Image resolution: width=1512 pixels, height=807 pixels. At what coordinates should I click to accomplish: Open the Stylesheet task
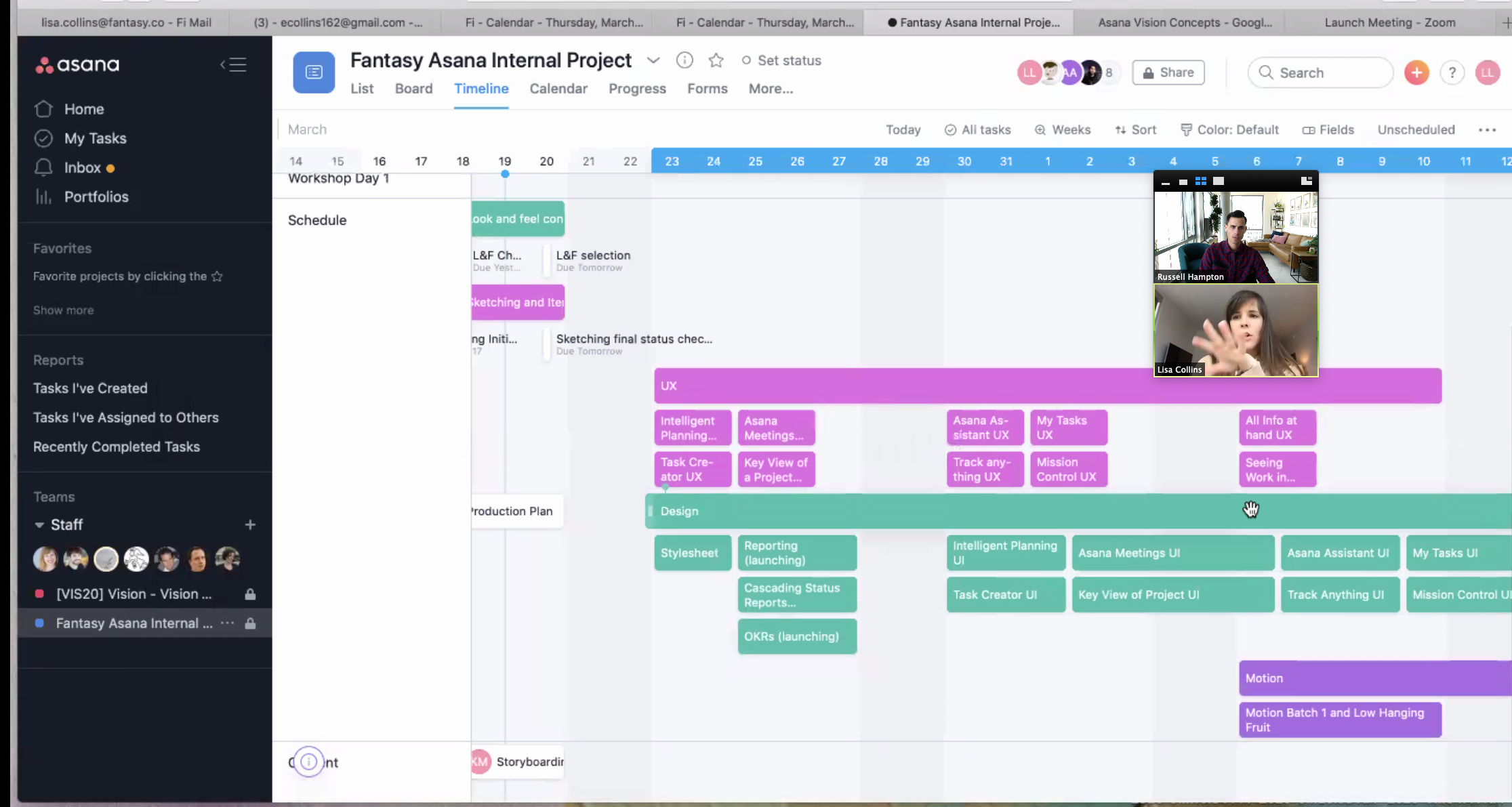tap(693, 553)
